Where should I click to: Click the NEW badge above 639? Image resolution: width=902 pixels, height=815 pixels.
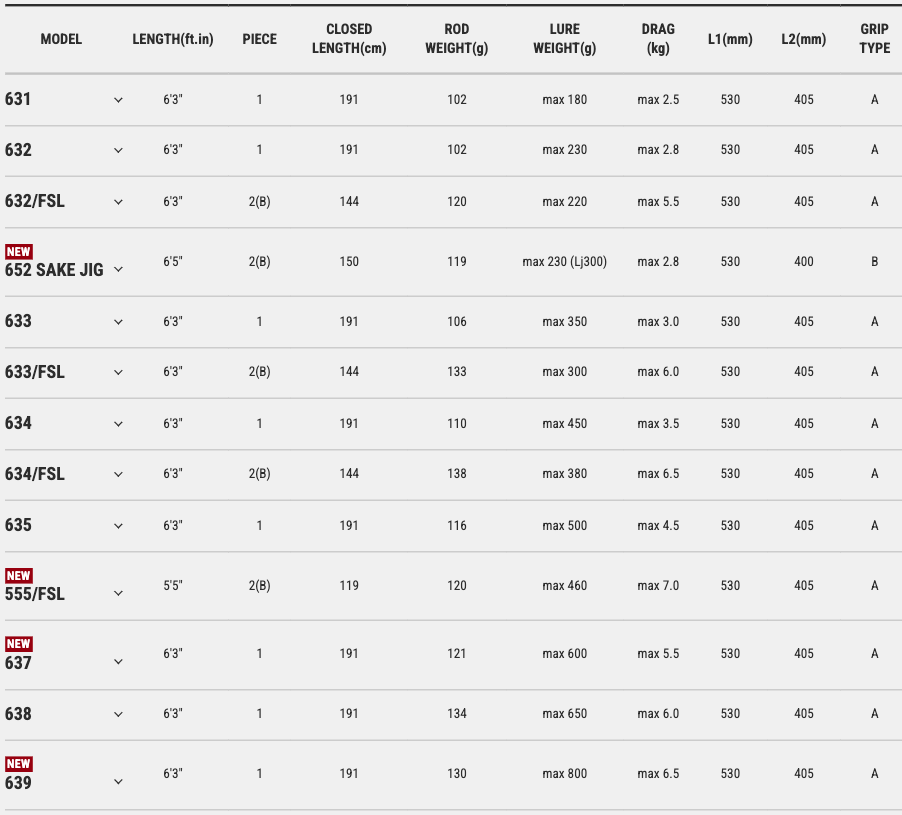coord(19,764)
